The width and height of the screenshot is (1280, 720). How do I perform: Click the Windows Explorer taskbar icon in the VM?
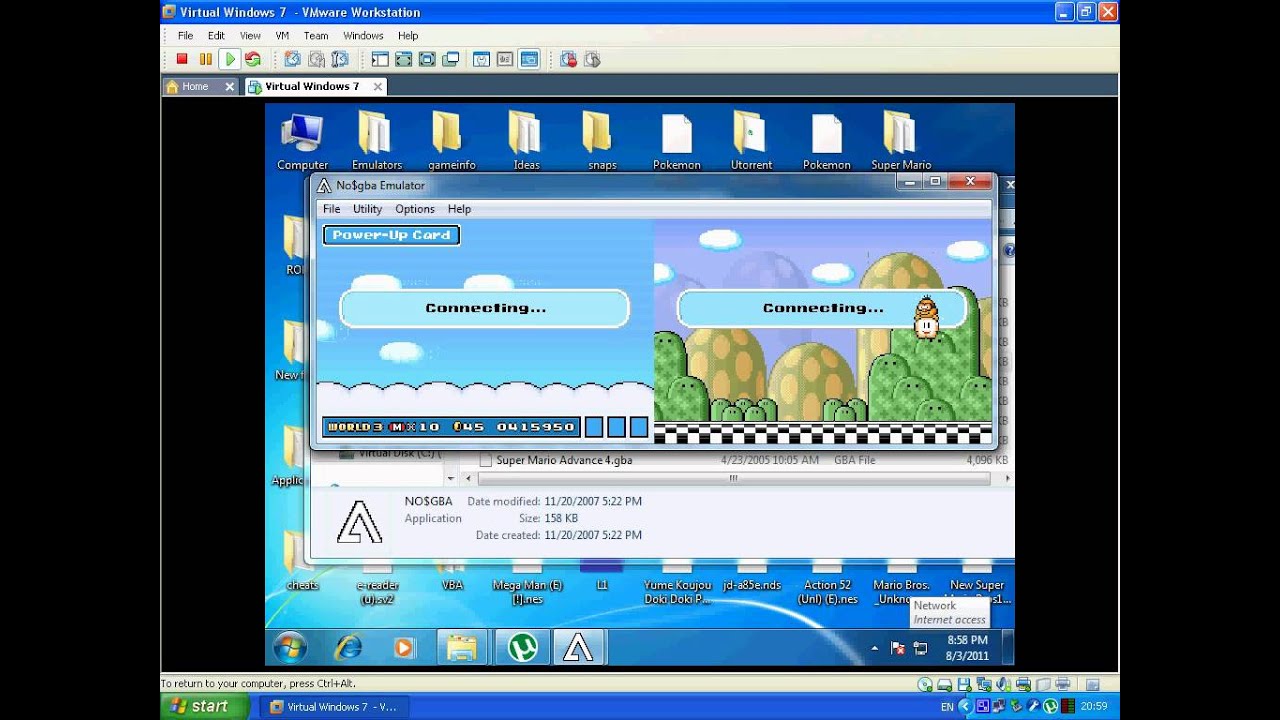[x=461, y=648]
